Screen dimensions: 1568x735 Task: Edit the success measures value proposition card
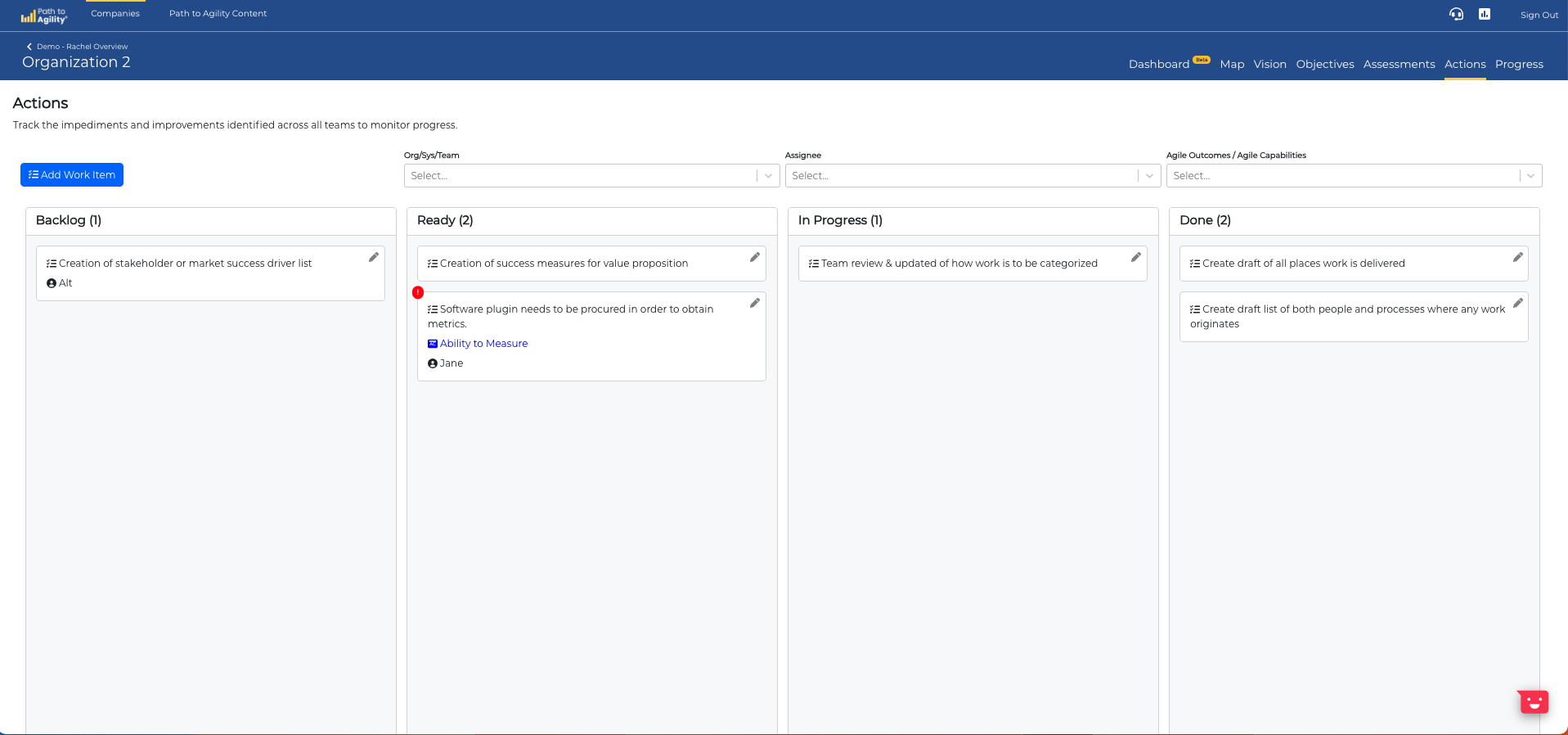point(755,257)
